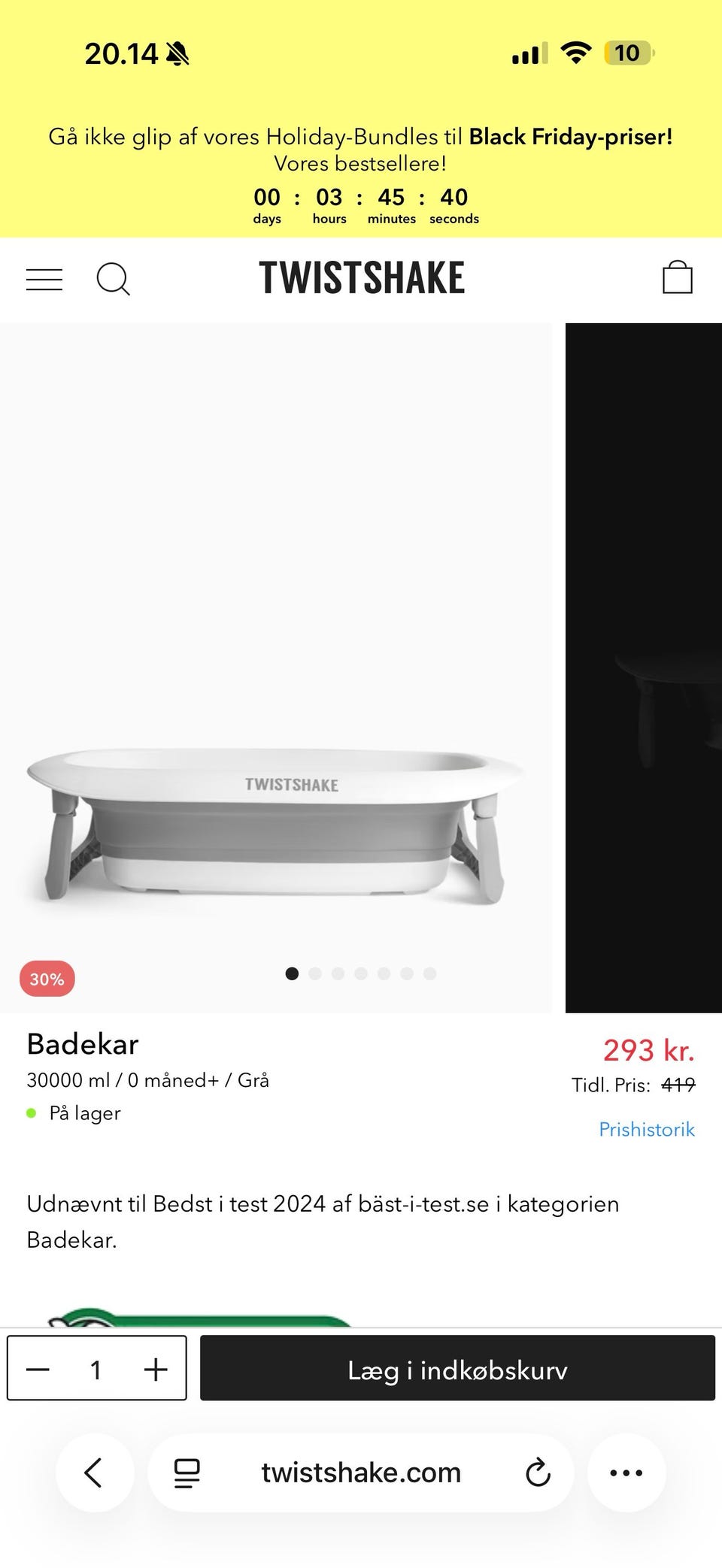The image size is (722, 1568).
Task: Open the shopping bag cart
Action: [677, 277]
